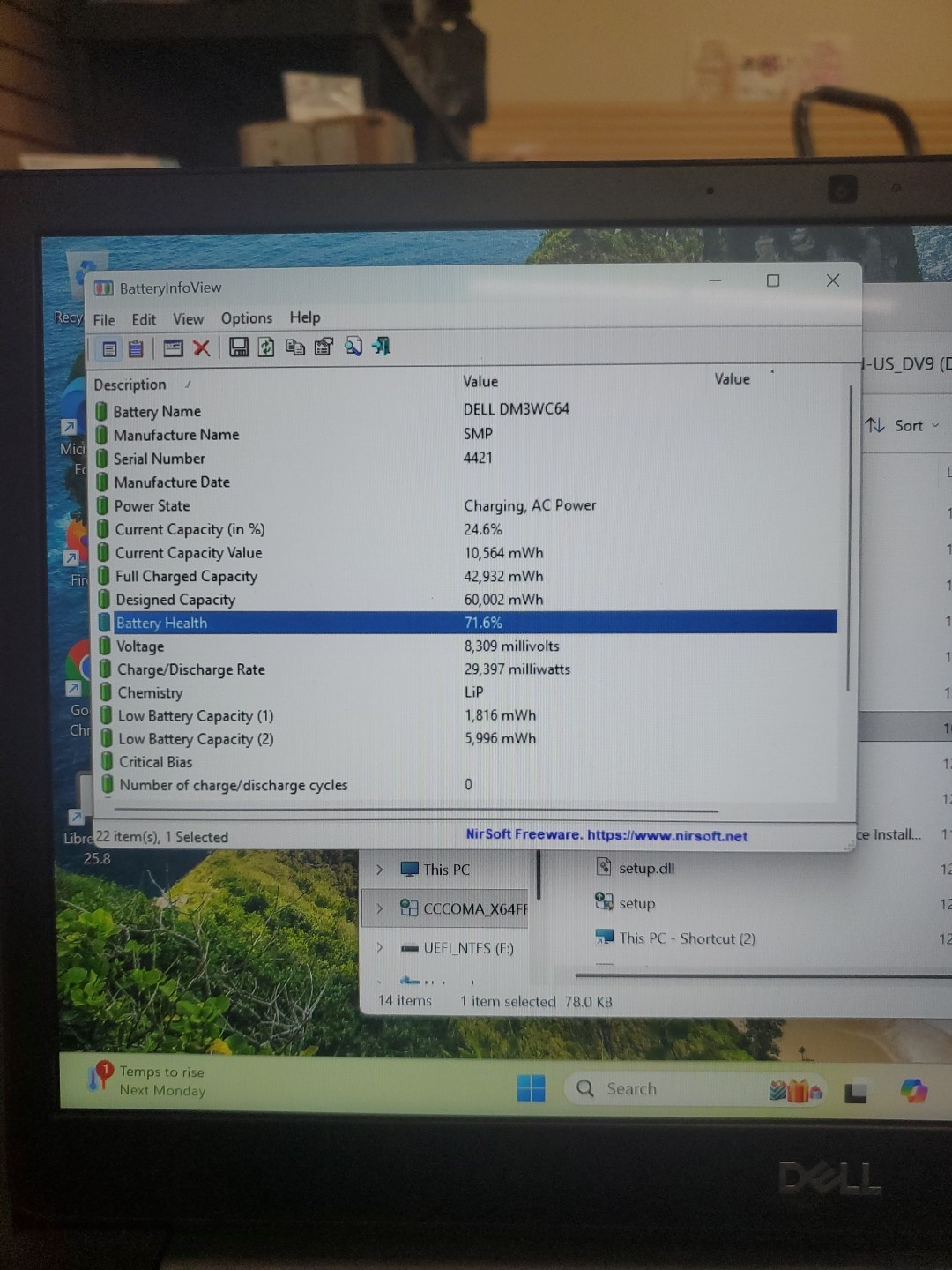Select the Manufacture Name row
The height and width of the screenshot is (1270, 952).
[466, 434]
